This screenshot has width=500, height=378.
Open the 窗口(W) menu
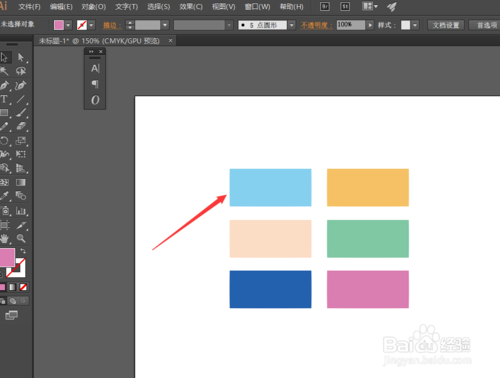(257, 7)
